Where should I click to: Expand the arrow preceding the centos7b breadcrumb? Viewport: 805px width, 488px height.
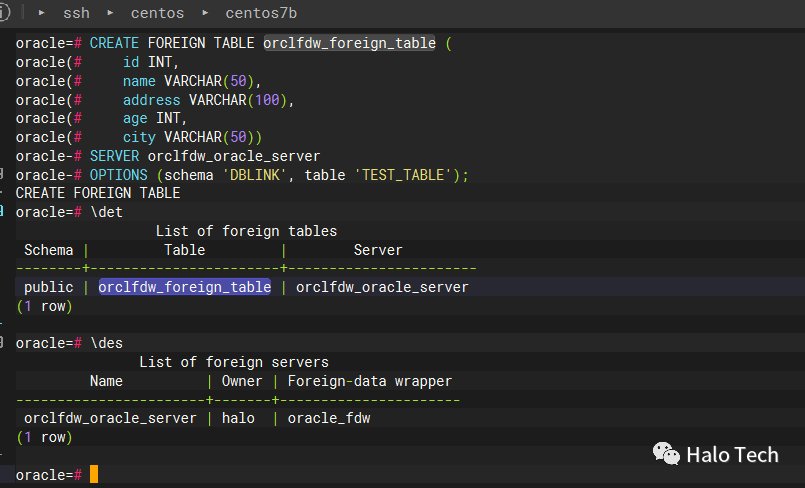point(205,13)
